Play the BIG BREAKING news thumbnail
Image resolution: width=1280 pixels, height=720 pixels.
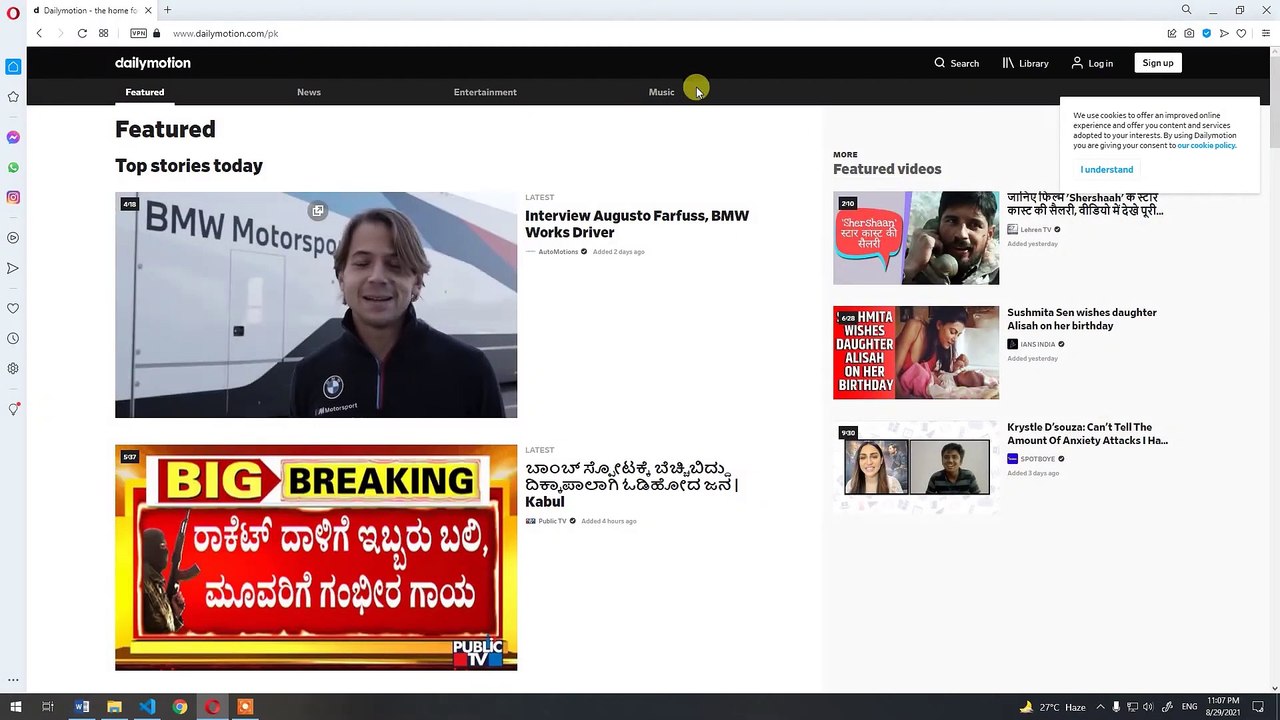[x=316, y=558]
